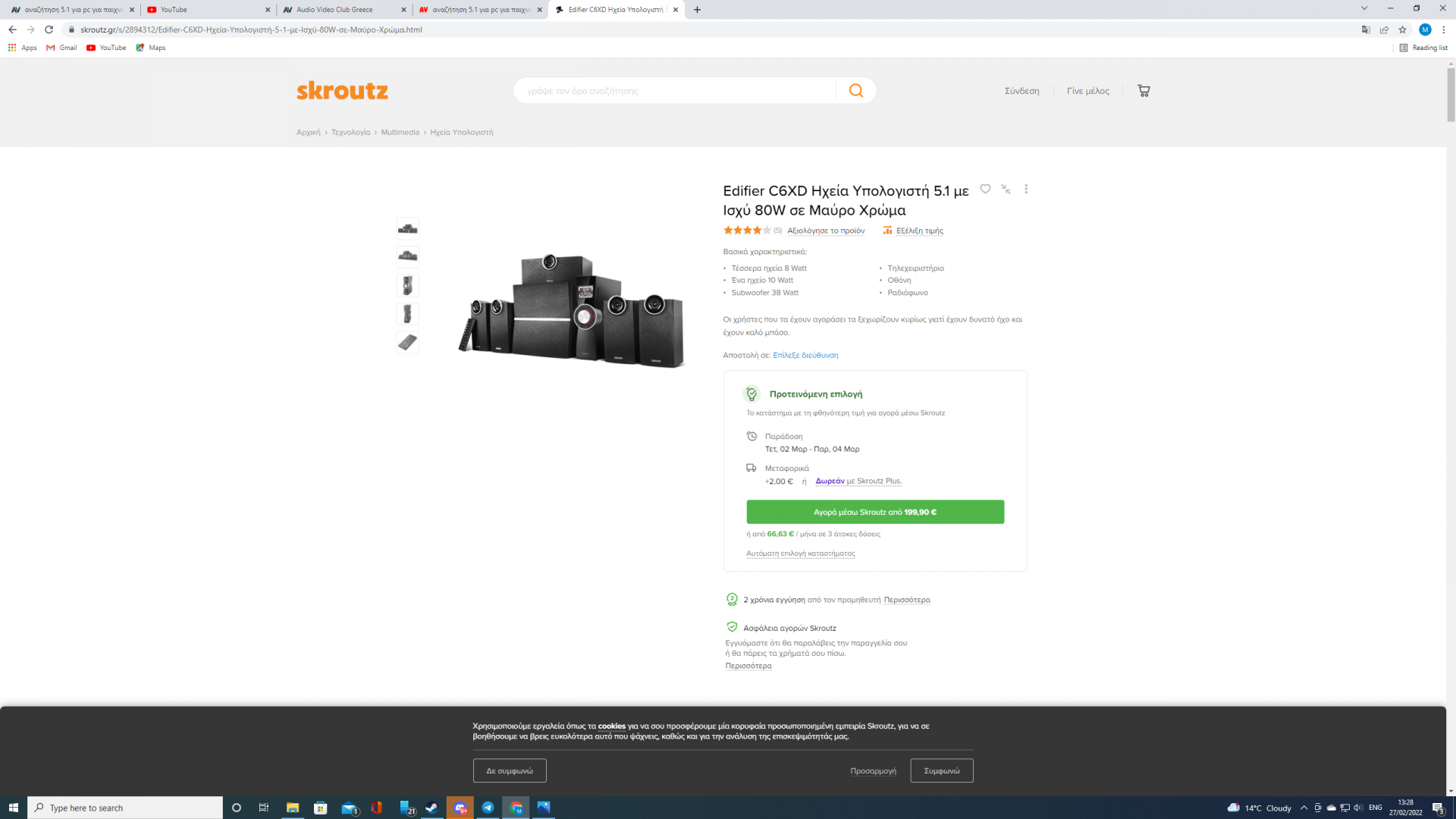Select the remote control product thumbnail
The image size is (1456, 819).
click(407, 342)
